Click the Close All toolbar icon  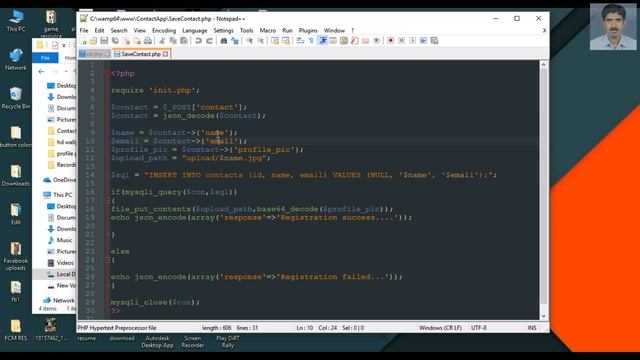(137, 41)
